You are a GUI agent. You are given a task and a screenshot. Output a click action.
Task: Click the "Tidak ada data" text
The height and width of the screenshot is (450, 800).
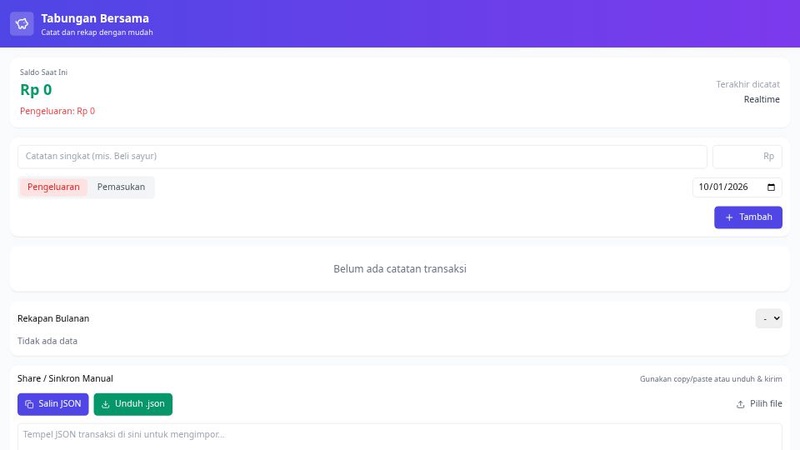(x=47, y=341)
